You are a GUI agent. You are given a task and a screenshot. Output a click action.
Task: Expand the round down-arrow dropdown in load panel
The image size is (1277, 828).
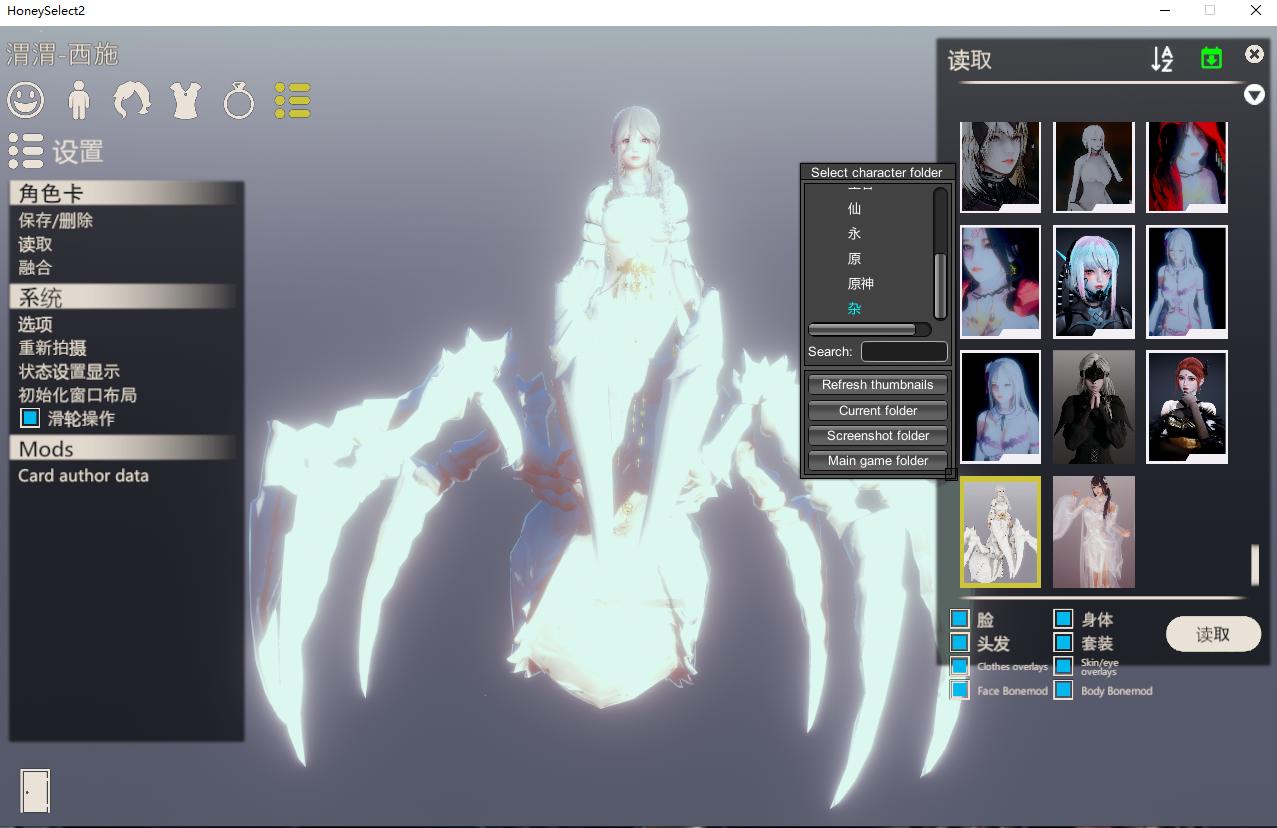tap(1254, 95)
